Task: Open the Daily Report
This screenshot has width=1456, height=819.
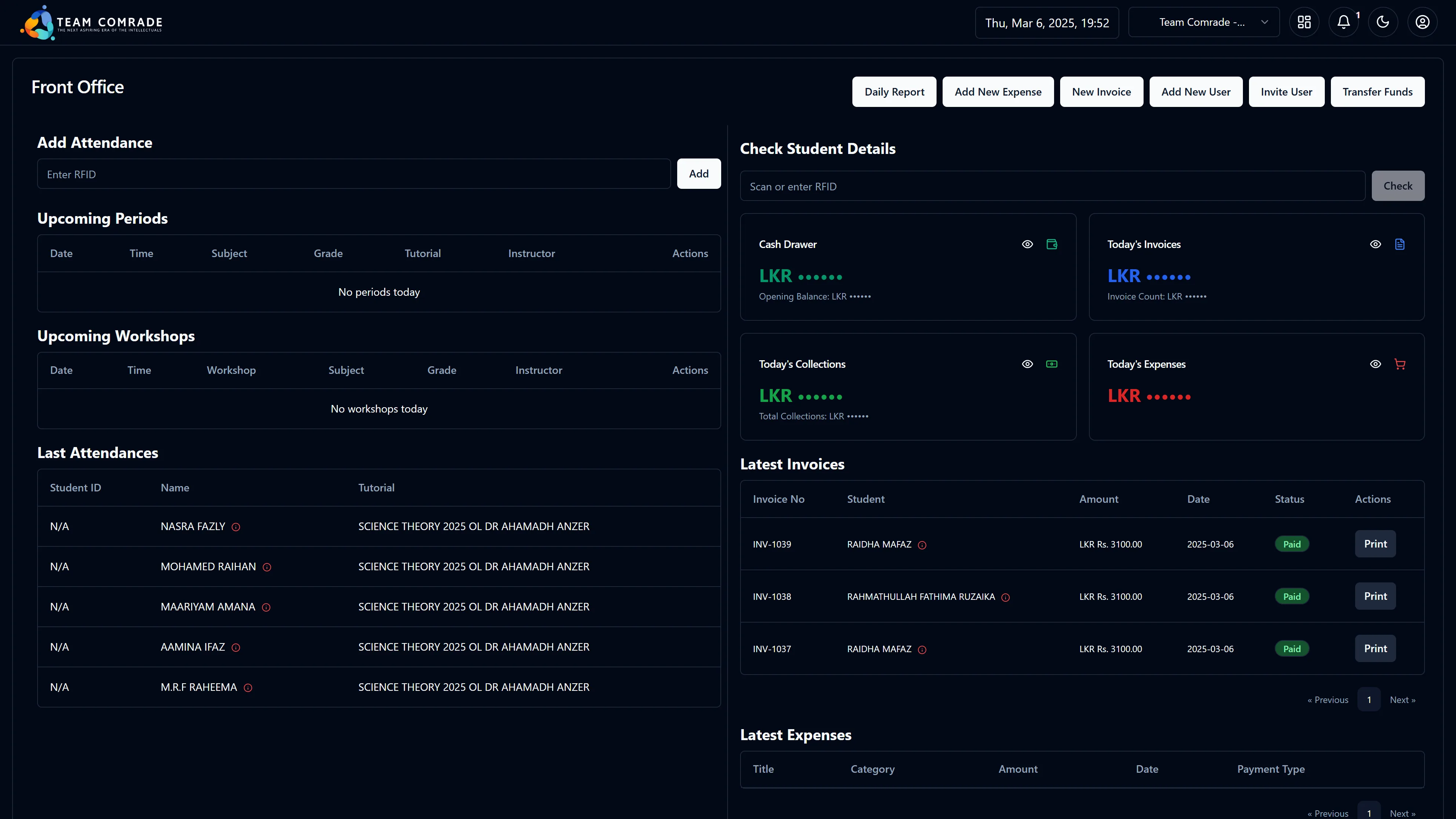Action: [894, 91]
